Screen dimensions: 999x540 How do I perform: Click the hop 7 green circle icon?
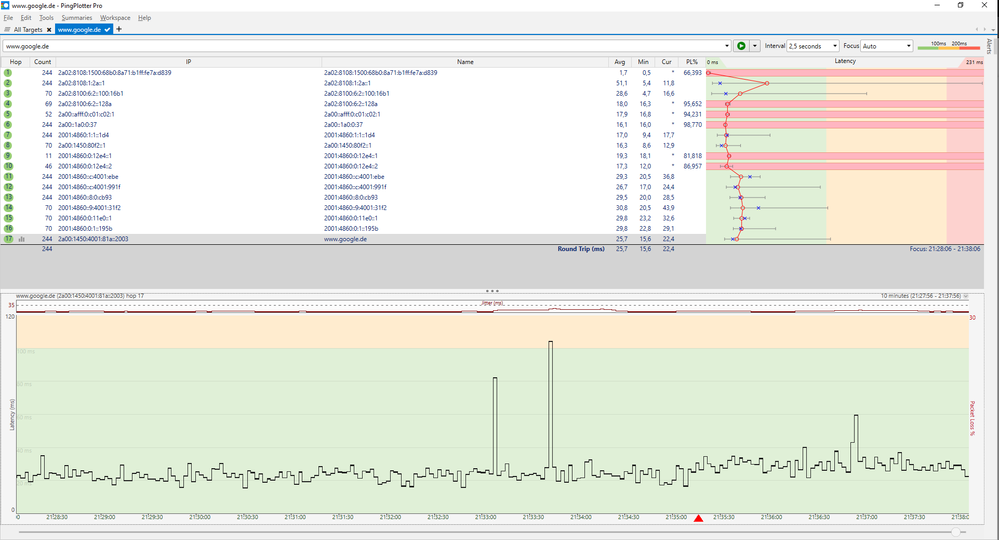[8, 135]
